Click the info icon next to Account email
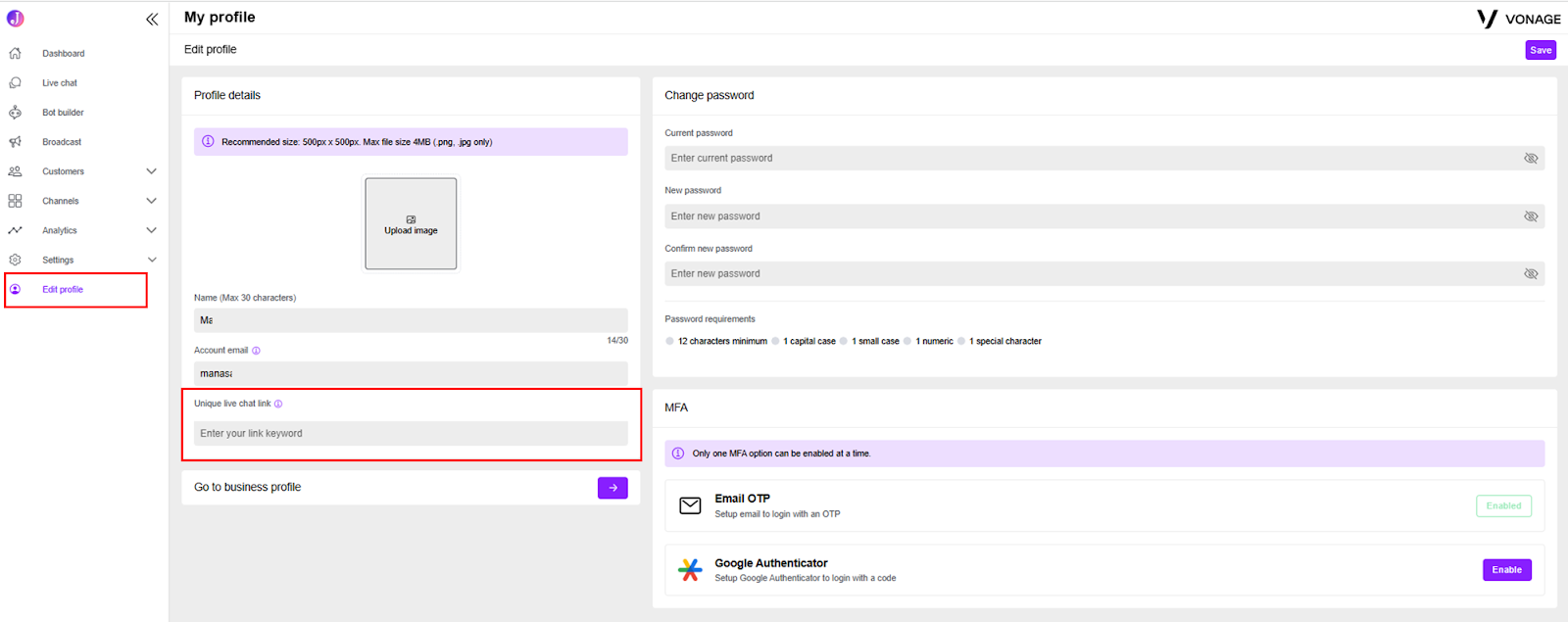Viewport: 1568px width, 622px height. coord(256,351)
